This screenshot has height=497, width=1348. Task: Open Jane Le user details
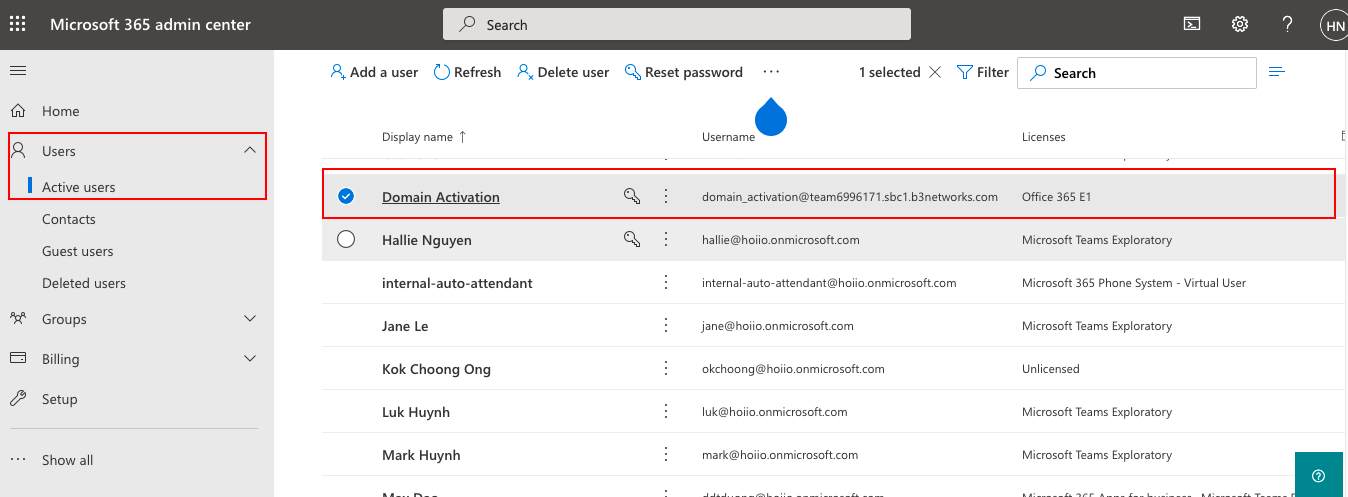coord(405,326)
